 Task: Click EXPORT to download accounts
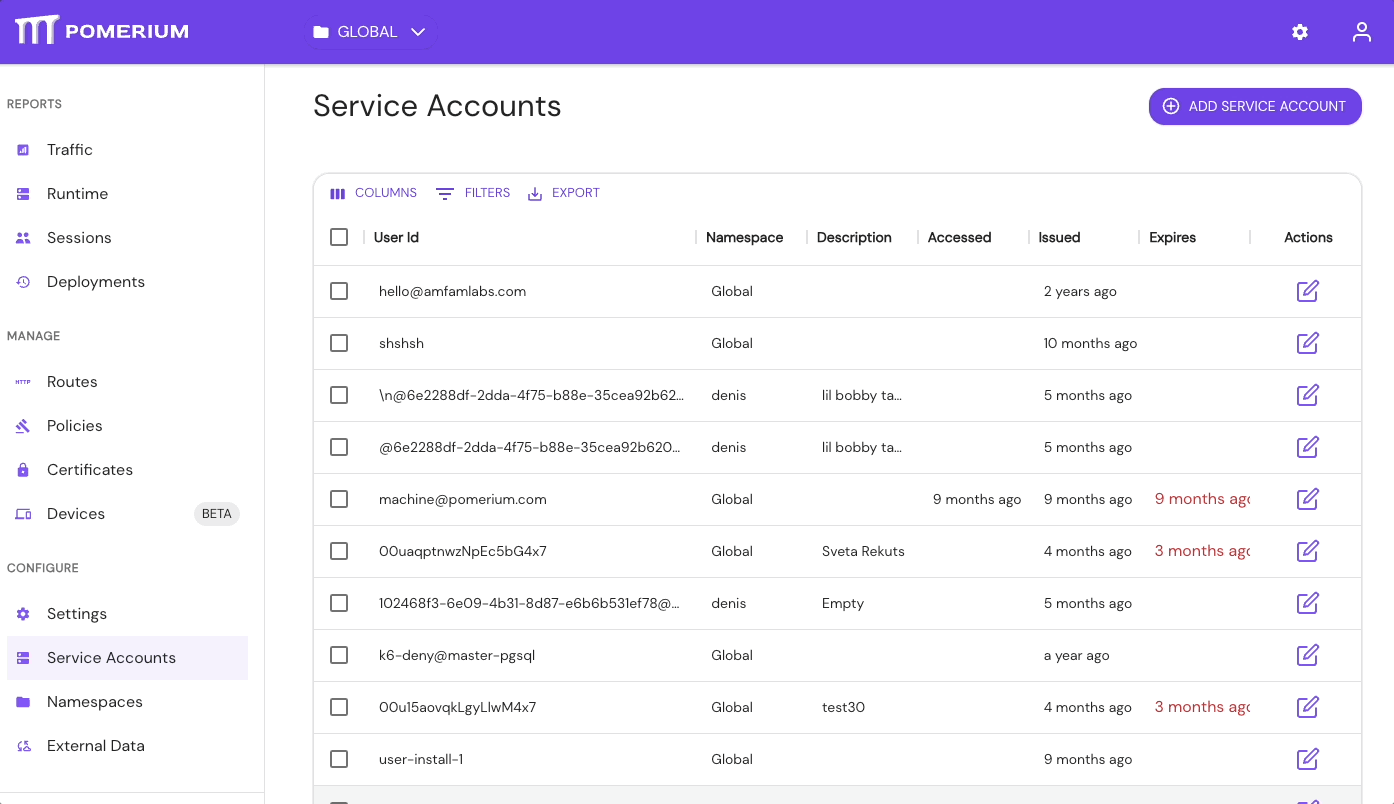coord(564,193)
